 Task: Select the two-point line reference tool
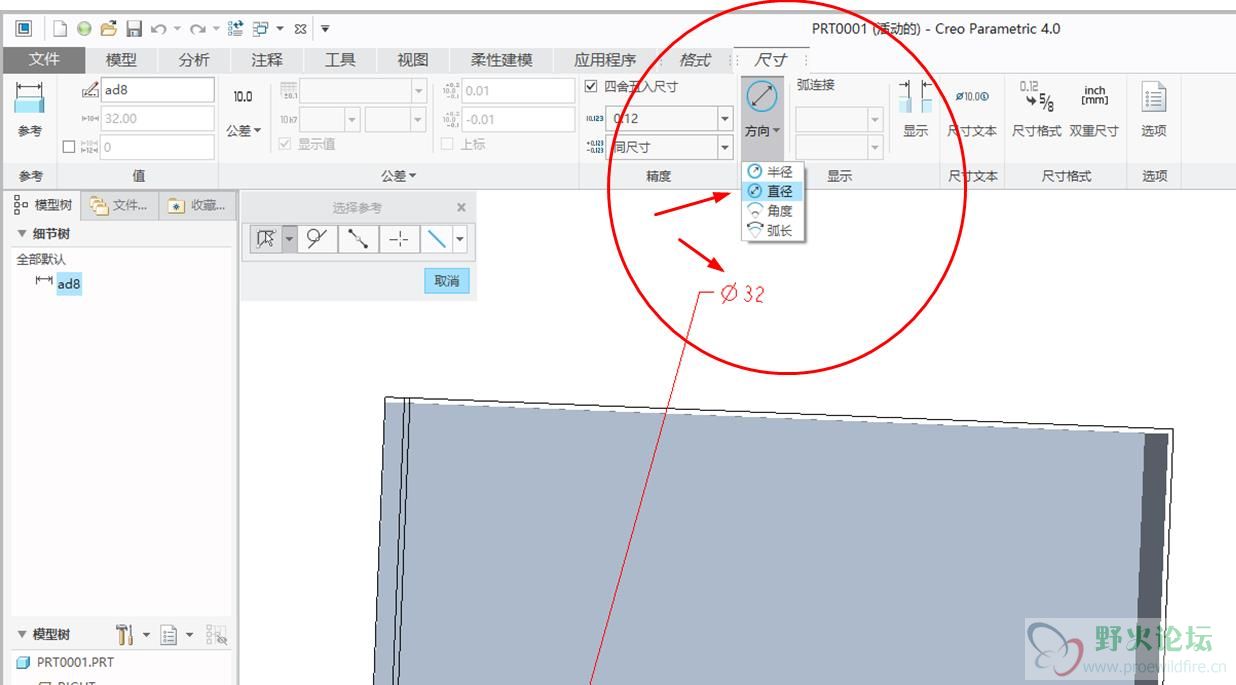click(x=358, y=239)
